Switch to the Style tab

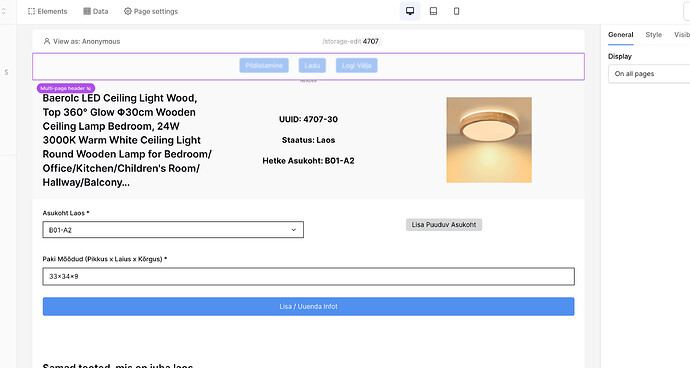pyautogui.click(x=653, y=35)
